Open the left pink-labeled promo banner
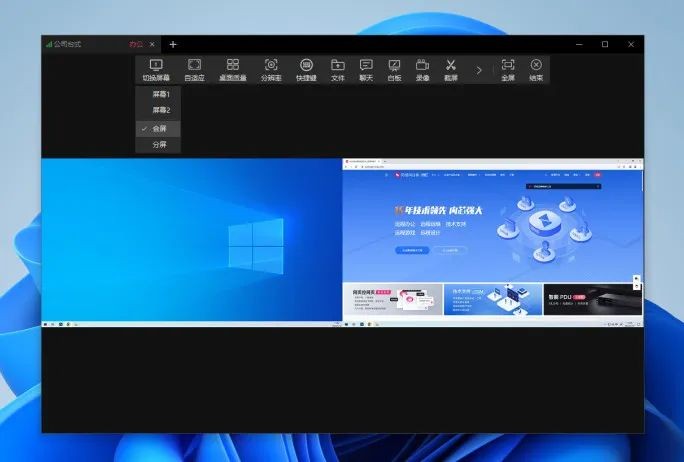This screenshot has width=684, height=462. tap(393, 299)
